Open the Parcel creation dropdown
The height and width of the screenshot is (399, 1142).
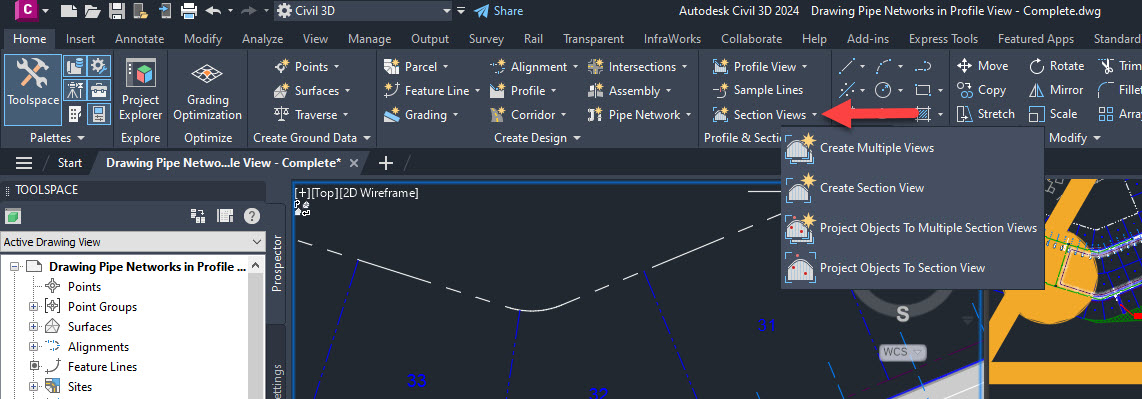pyautogui.click(x=417, y=66)
